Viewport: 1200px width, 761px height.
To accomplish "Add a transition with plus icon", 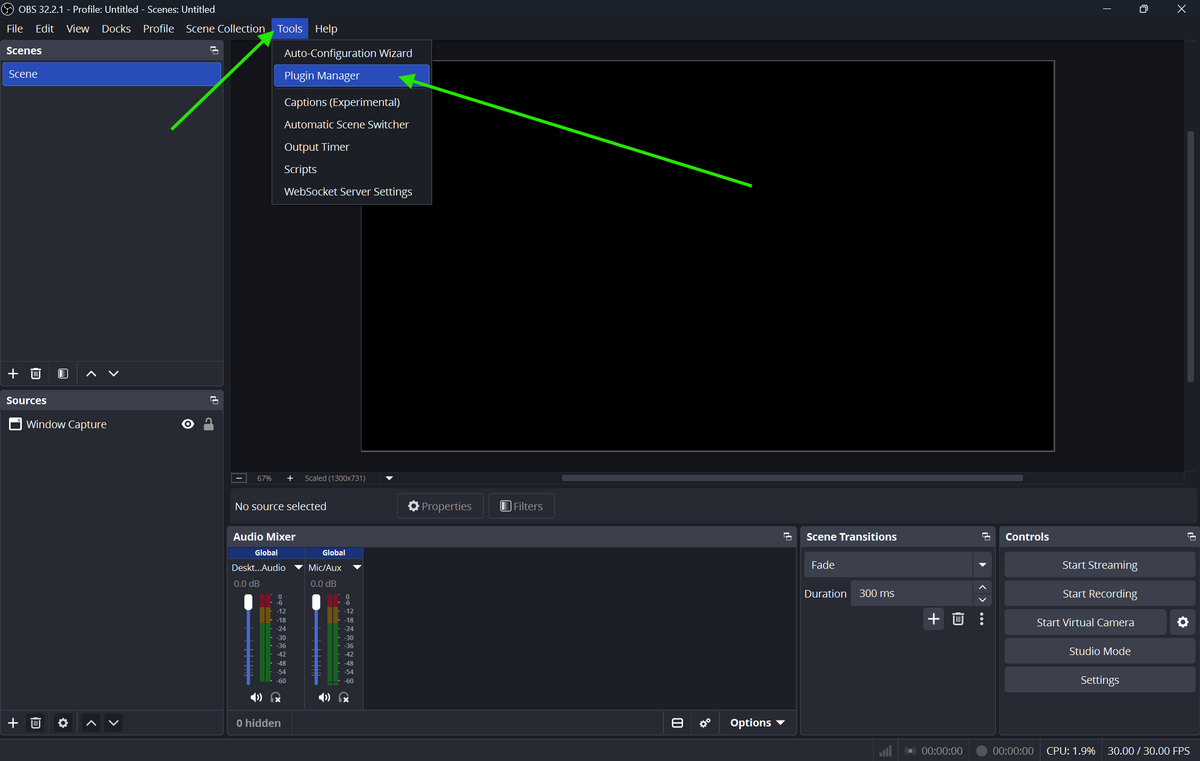I will (933, 619).
